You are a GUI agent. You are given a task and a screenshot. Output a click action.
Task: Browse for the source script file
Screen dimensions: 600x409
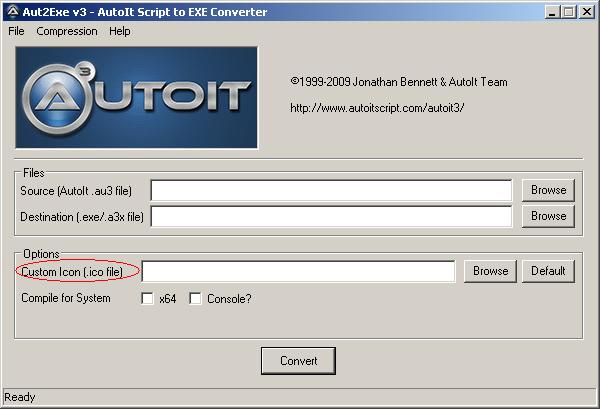pyautogui.click(x=548, y=190)
